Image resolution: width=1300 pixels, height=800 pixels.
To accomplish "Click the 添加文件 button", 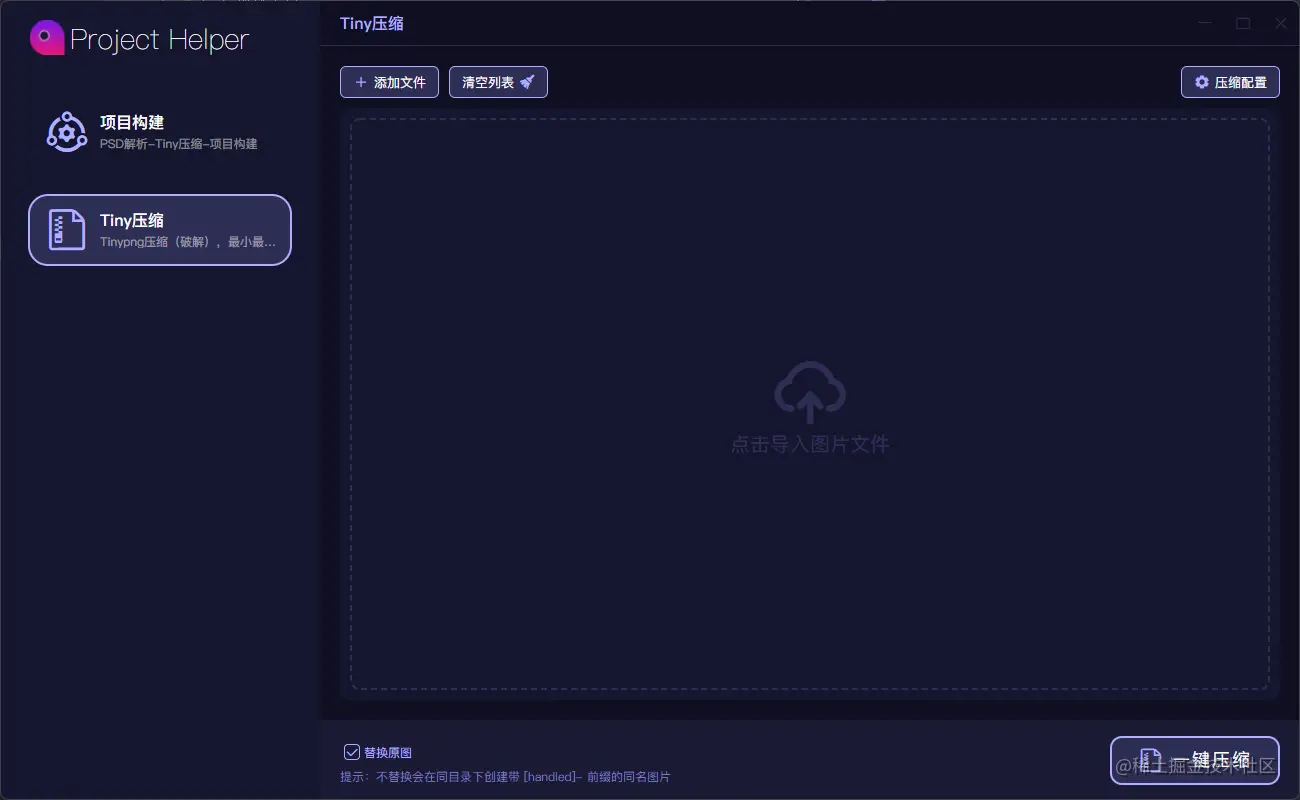I will coord(389,82).
